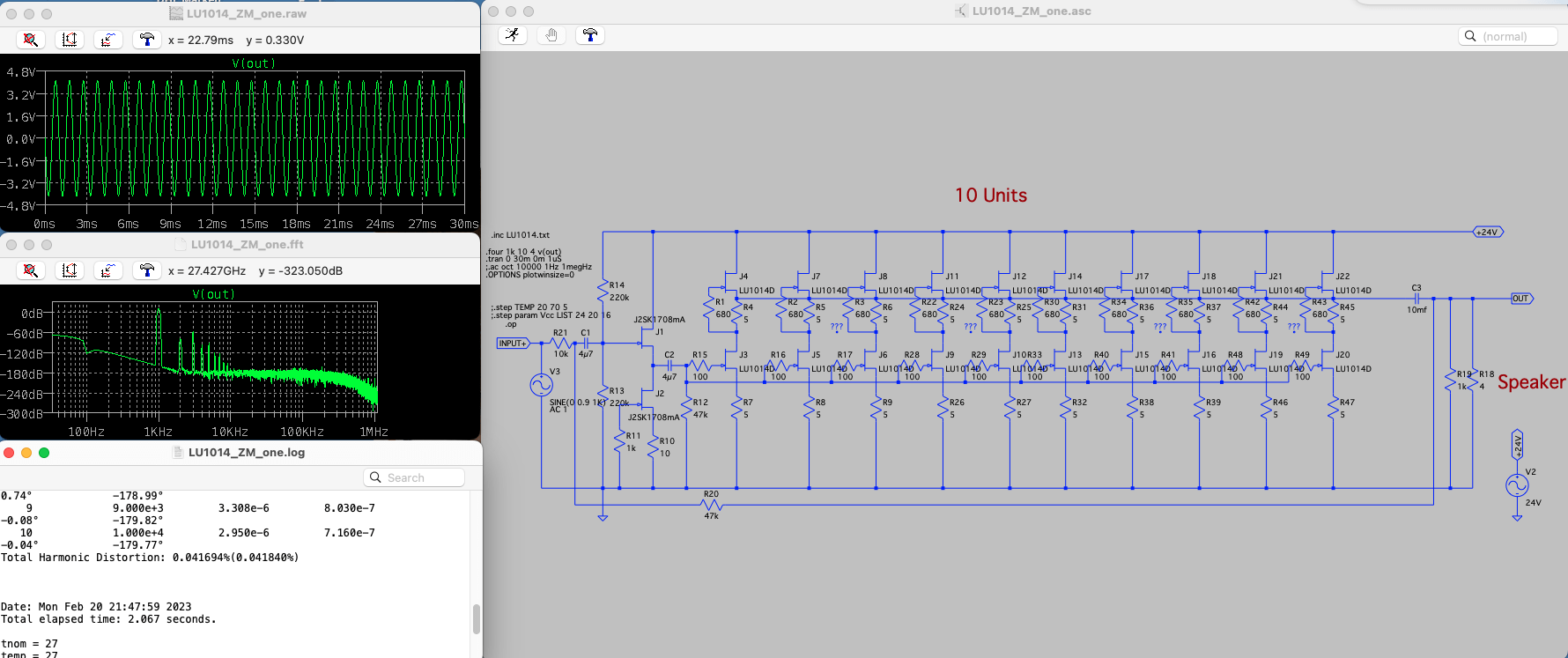Click resistor R20 47k feedback label

[711, 505]
